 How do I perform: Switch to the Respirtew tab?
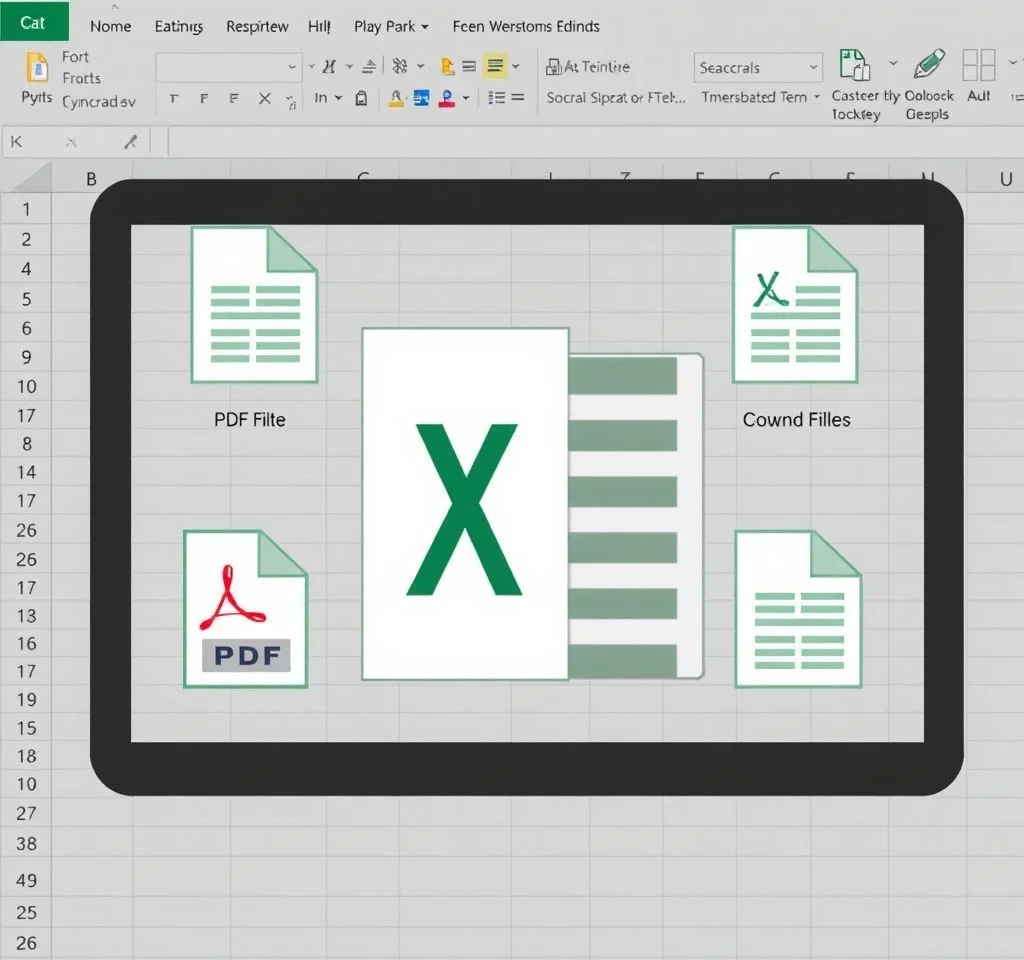coord(257,27)
